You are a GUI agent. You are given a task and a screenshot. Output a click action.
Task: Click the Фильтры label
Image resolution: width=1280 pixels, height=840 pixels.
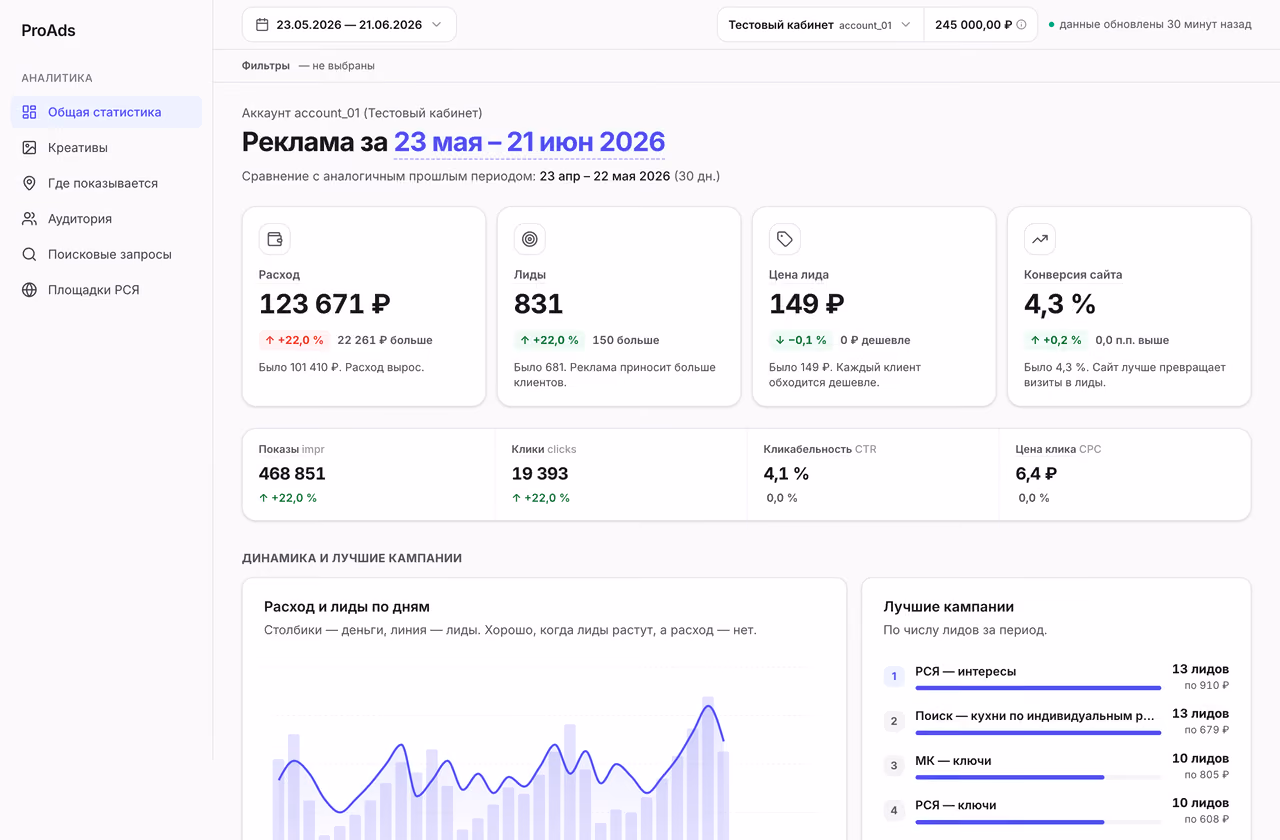(266, 66)
